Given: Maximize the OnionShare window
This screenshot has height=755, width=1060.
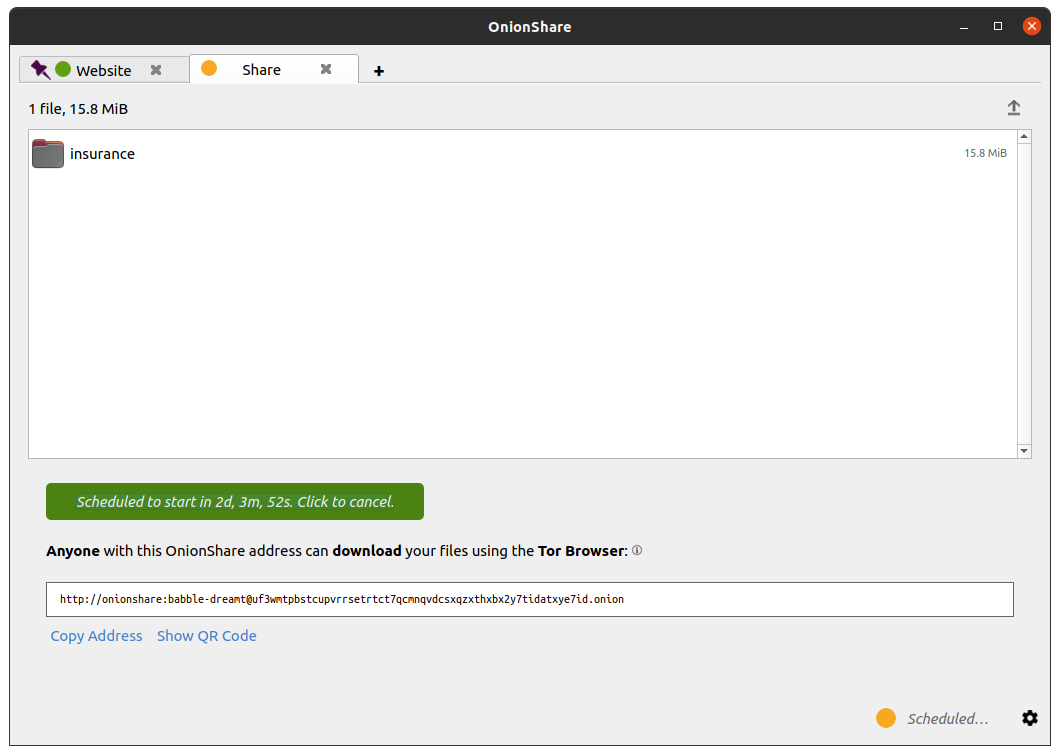Looking at the screenshot, I should coord(998,26).
